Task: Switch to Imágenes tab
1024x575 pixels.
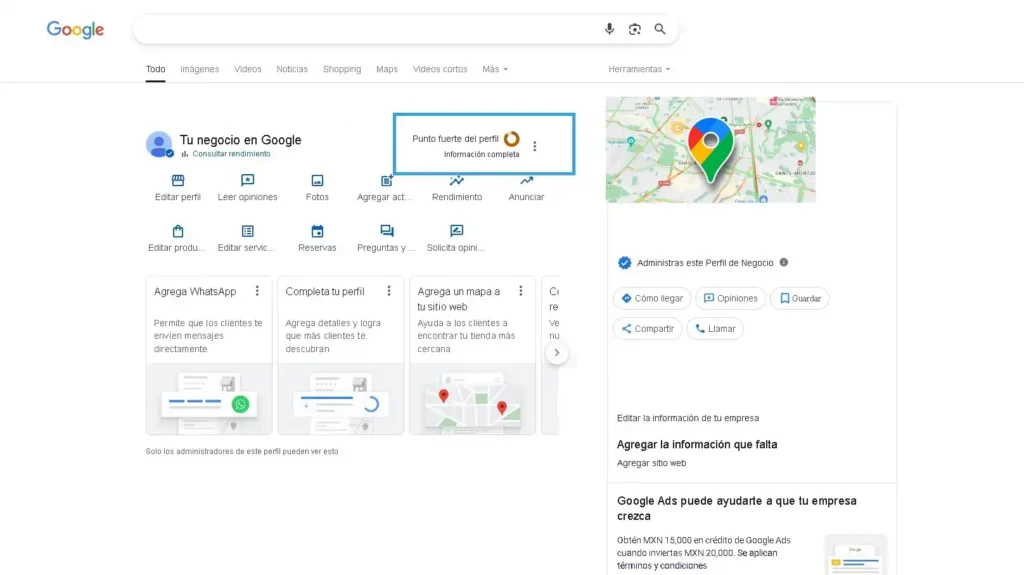Action: pyautogui.click(x=200, y=69)
